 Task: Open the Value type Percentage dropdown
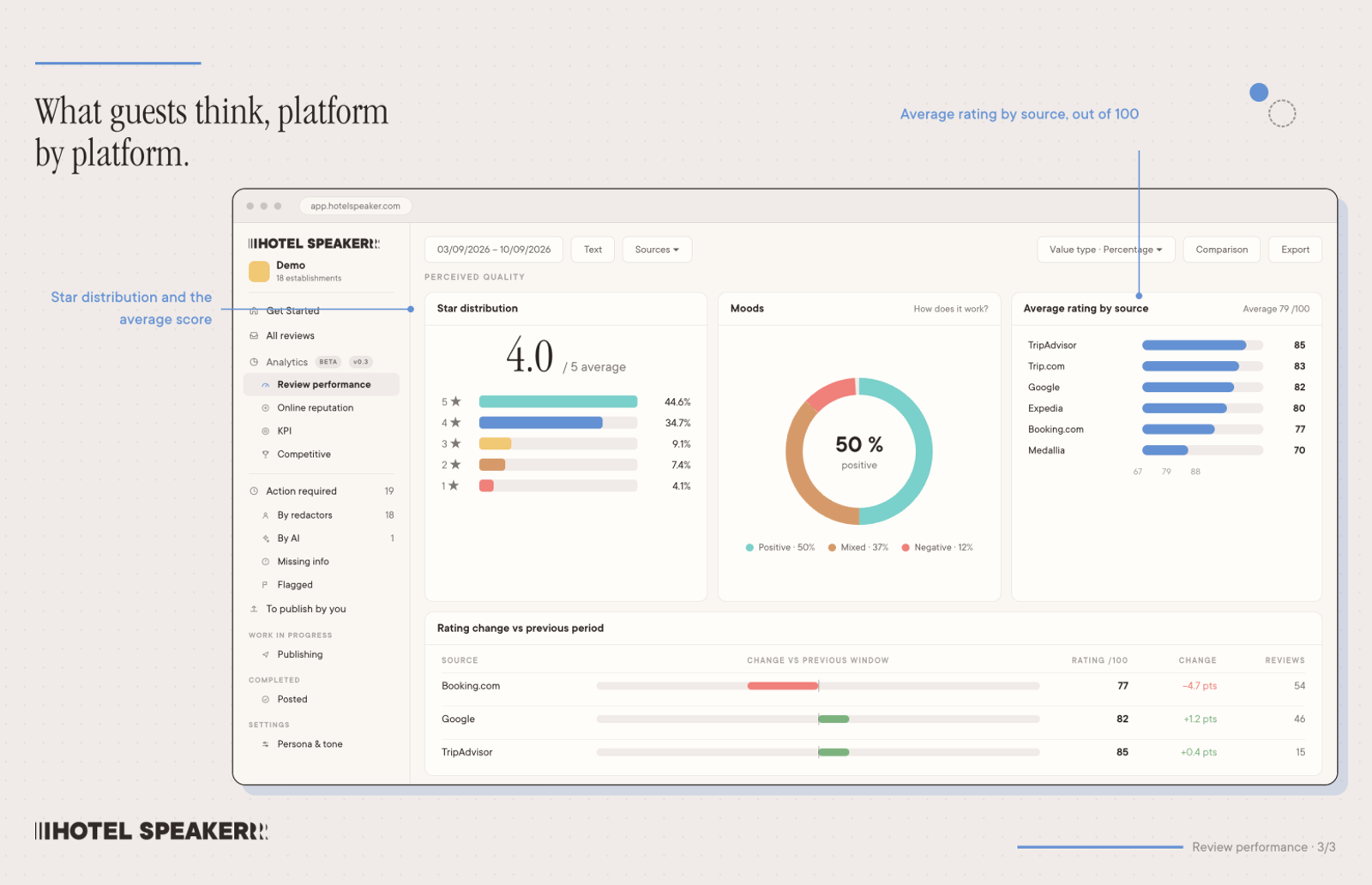coord(1105,250)
